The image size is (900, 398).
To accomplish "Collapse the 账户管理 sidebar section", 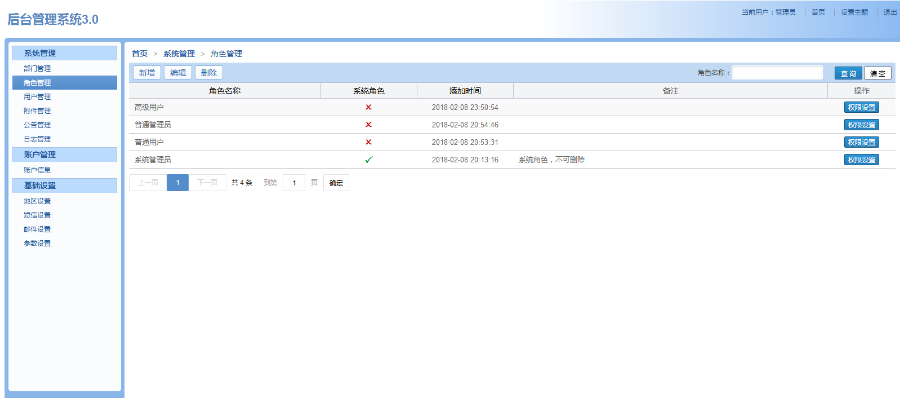I will click(64, 154).
